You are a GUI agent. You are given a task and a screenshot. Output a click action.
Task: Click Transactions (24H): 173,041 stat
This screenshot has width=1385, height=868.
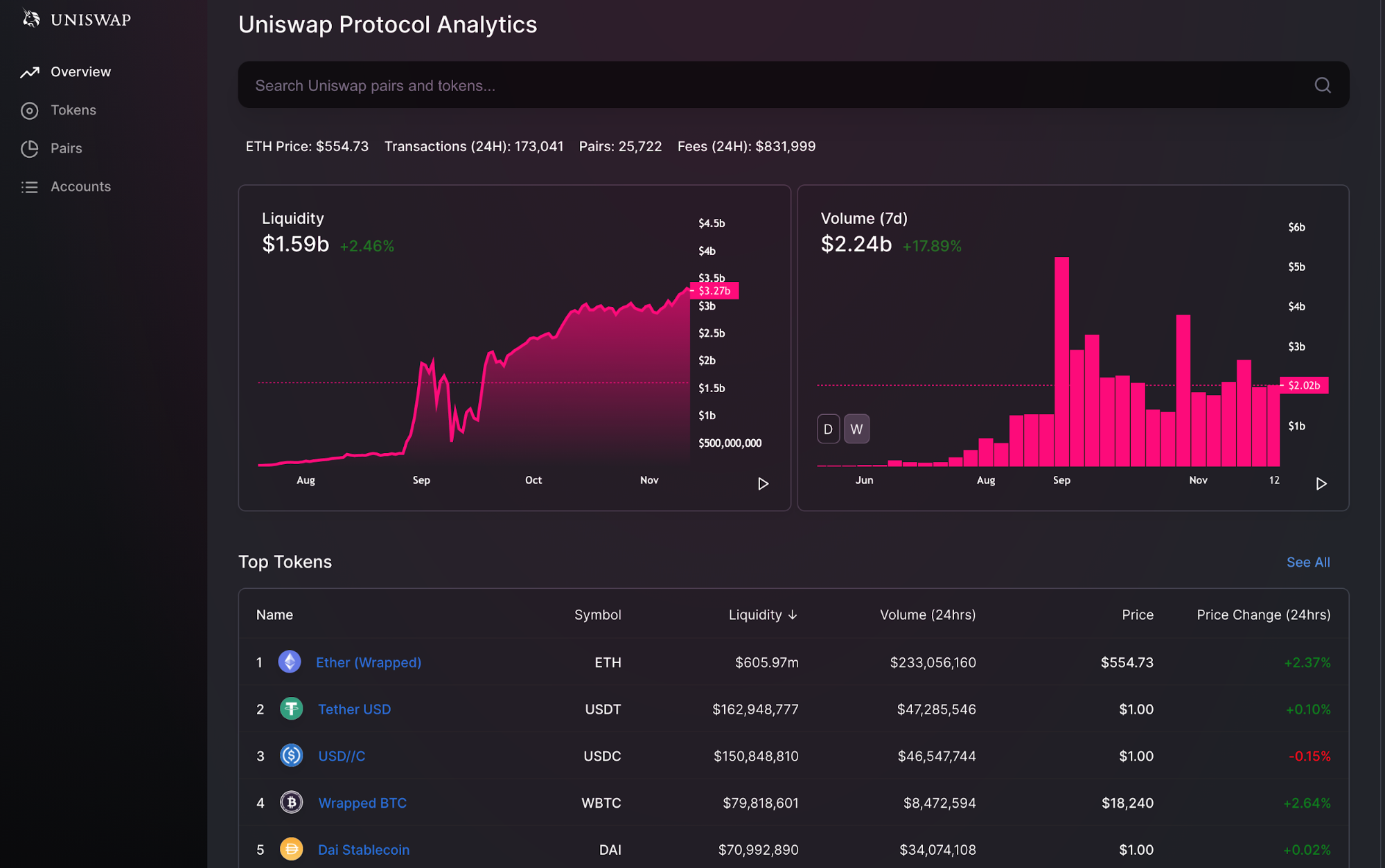click(474, 147)
